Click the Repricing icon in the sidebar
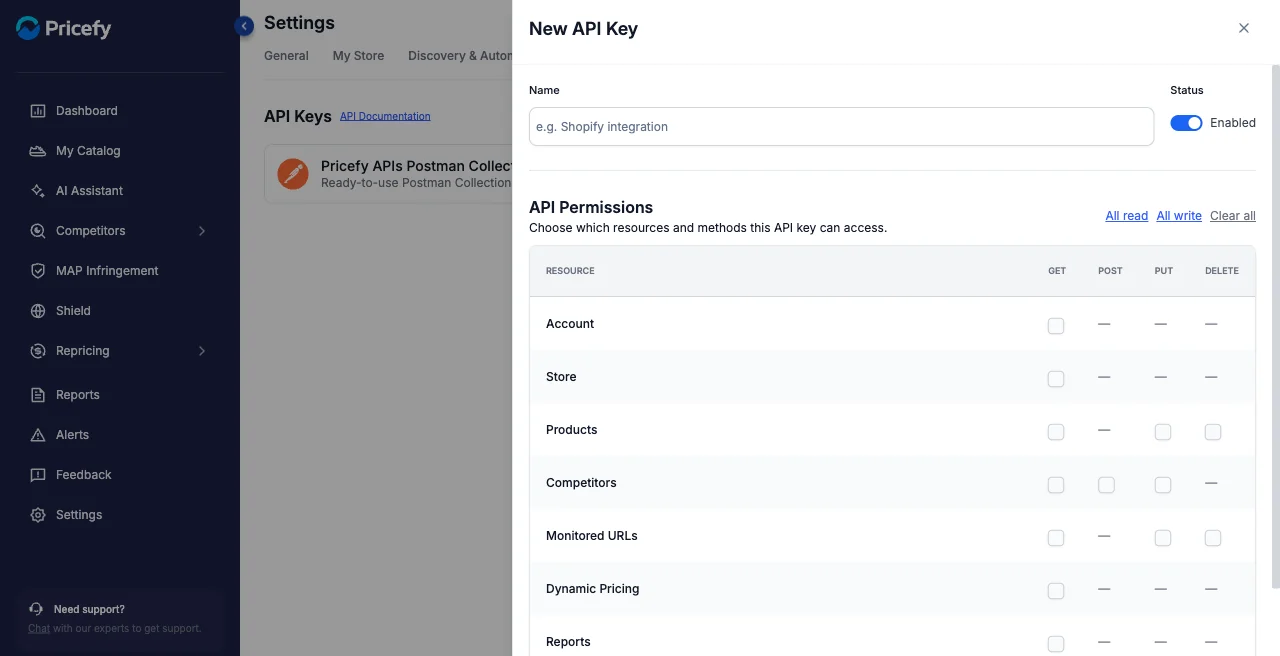 pyautogui.click(x=38, y=351)
